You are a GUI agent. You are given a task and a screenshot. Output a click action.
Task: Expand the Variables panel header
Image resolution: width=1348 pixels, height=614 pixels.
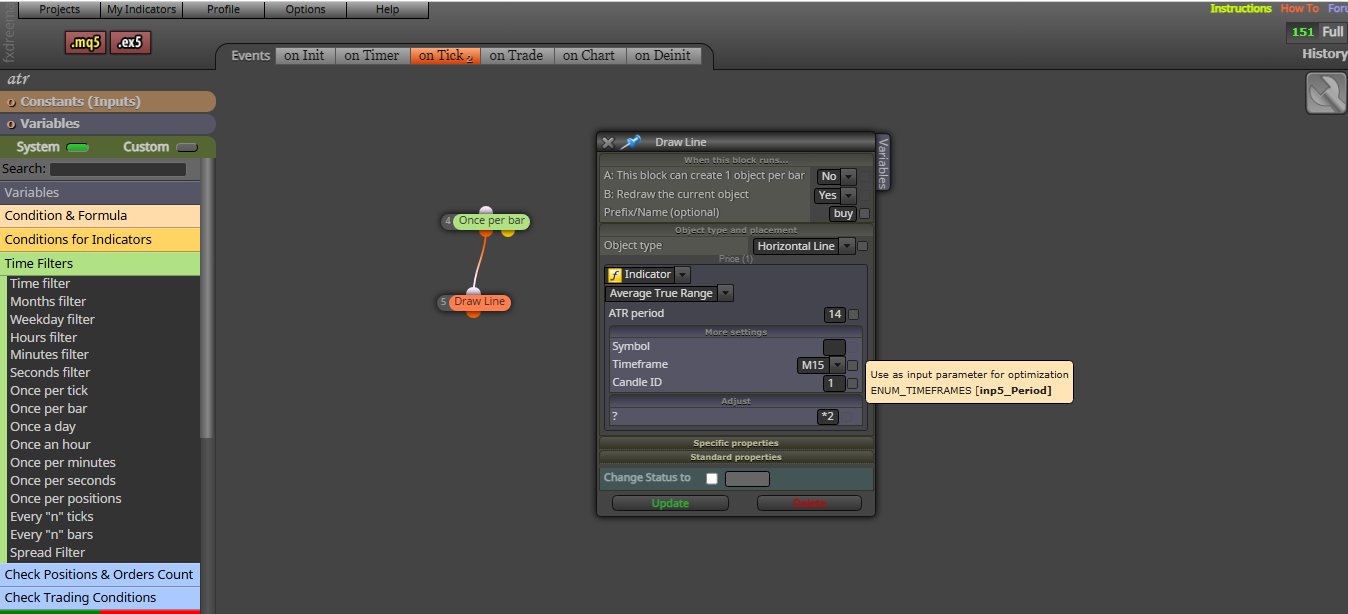[x=108, y=124]
